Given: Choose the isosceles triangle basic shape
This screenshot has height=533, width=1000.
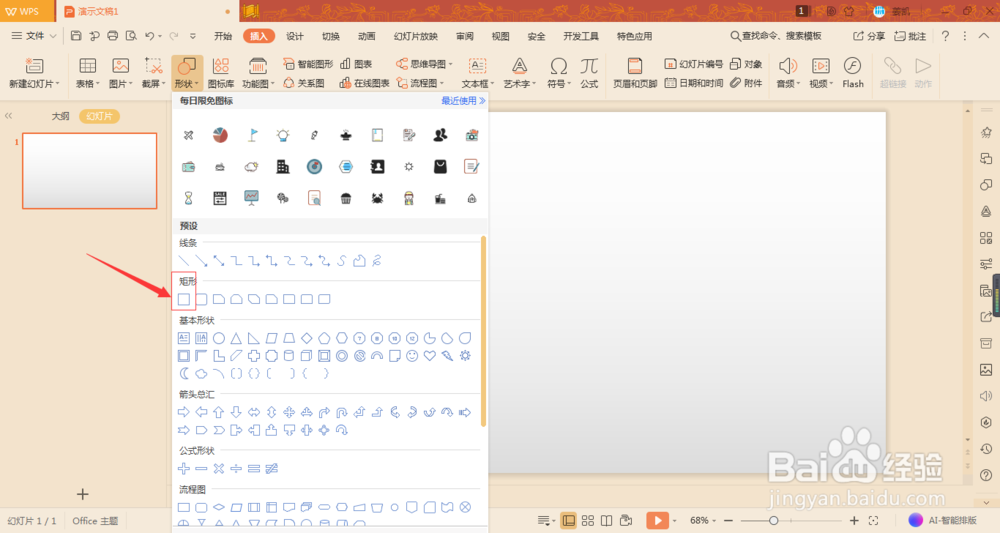Looking at the screenshot, I should (236, 338).
